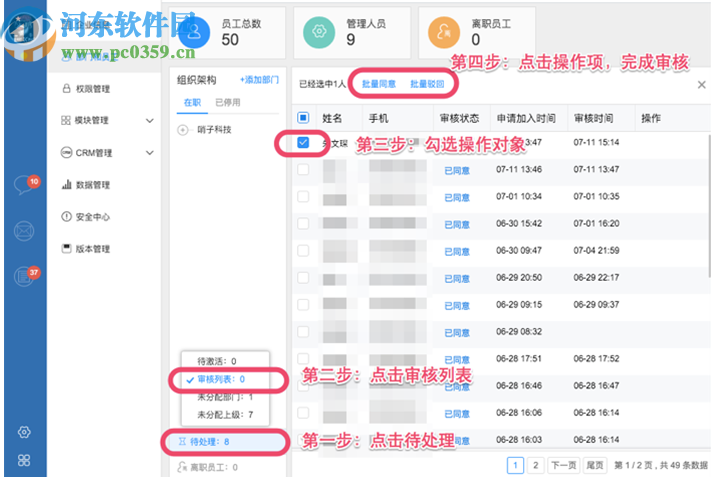Select 审核列表: 0 in popup menu
717x478 pixels.
pos(221,379)
